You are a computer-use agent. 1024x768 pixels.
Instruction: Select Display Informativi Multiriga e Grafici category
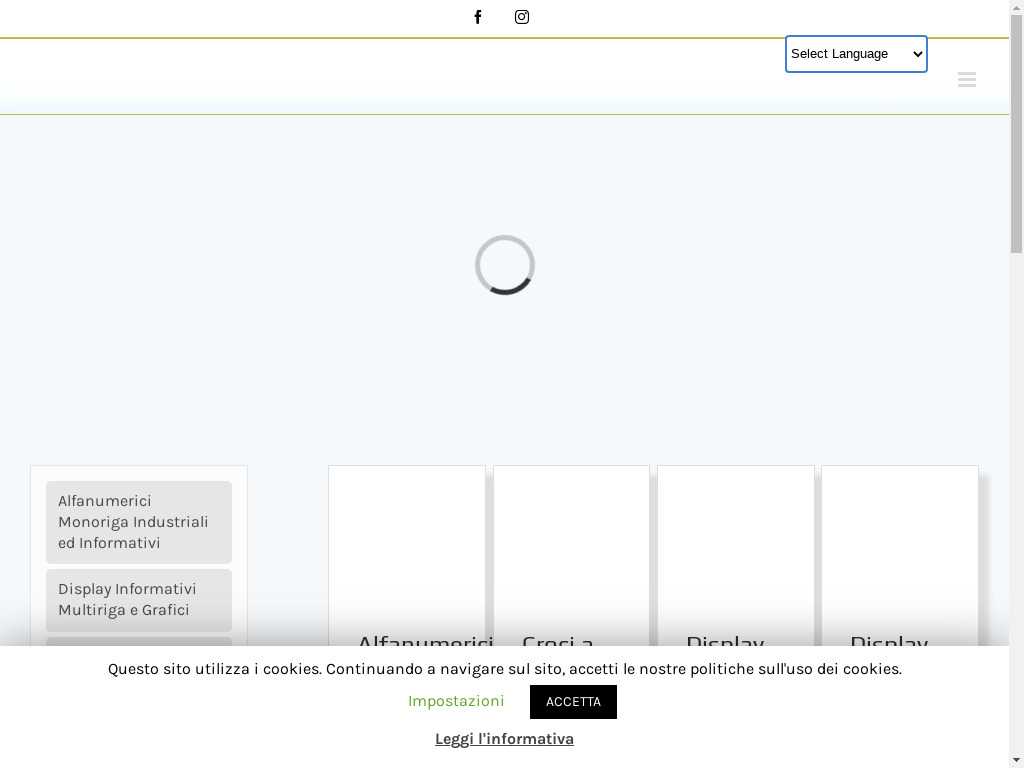pyautogui.click(x=138, y=599)
